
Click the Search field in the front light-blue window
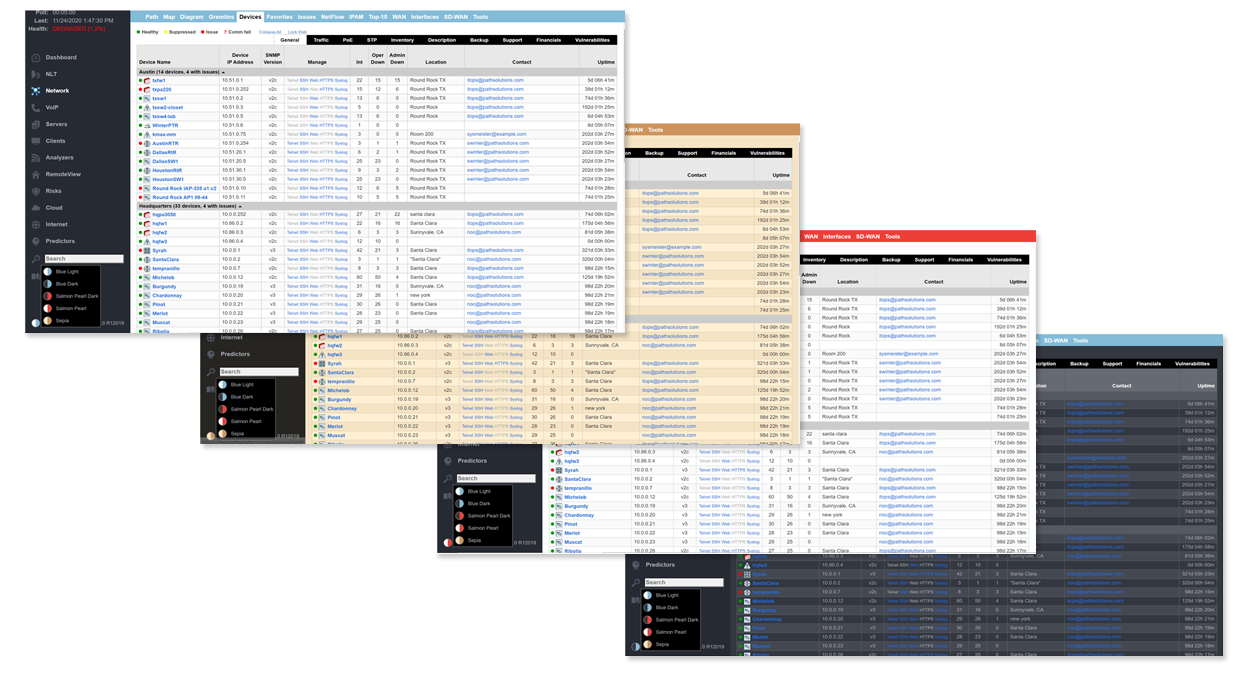pos(84,259)
